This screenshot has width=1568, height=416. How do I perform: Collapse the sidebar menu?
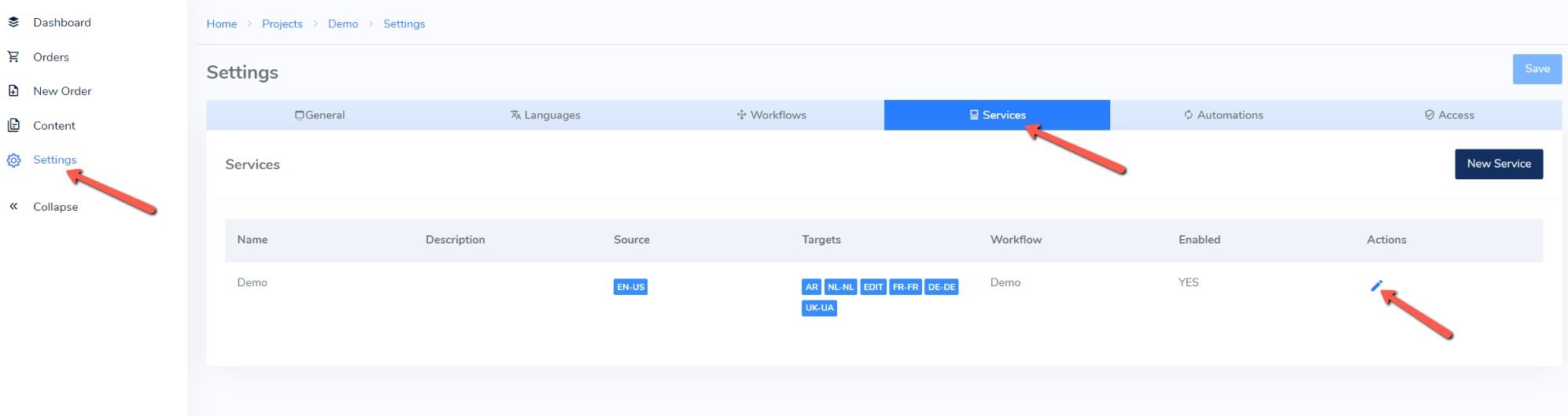pos(55,207)
